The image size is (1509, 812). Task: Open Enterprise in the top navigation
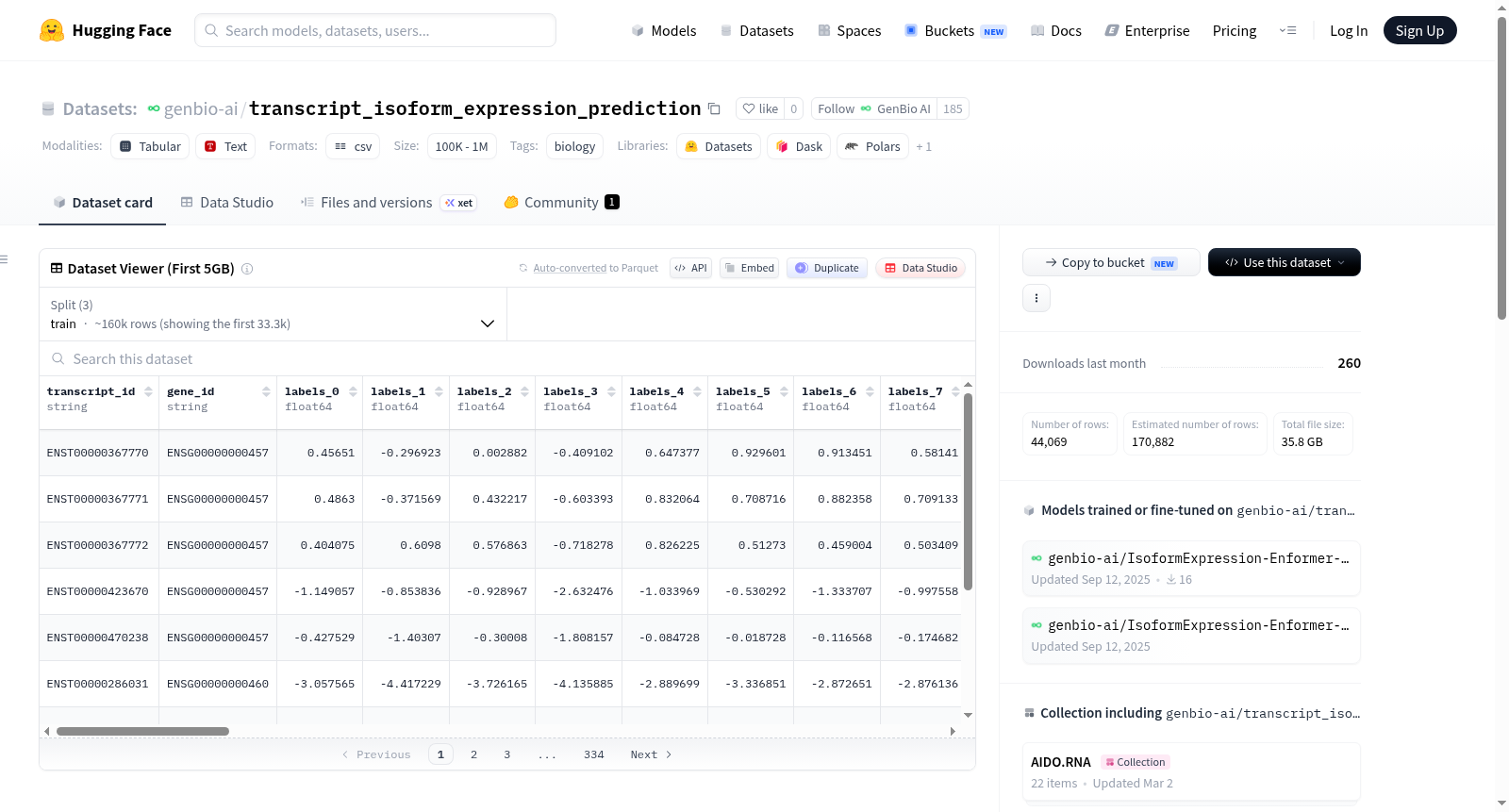(x=1147, y=30)
